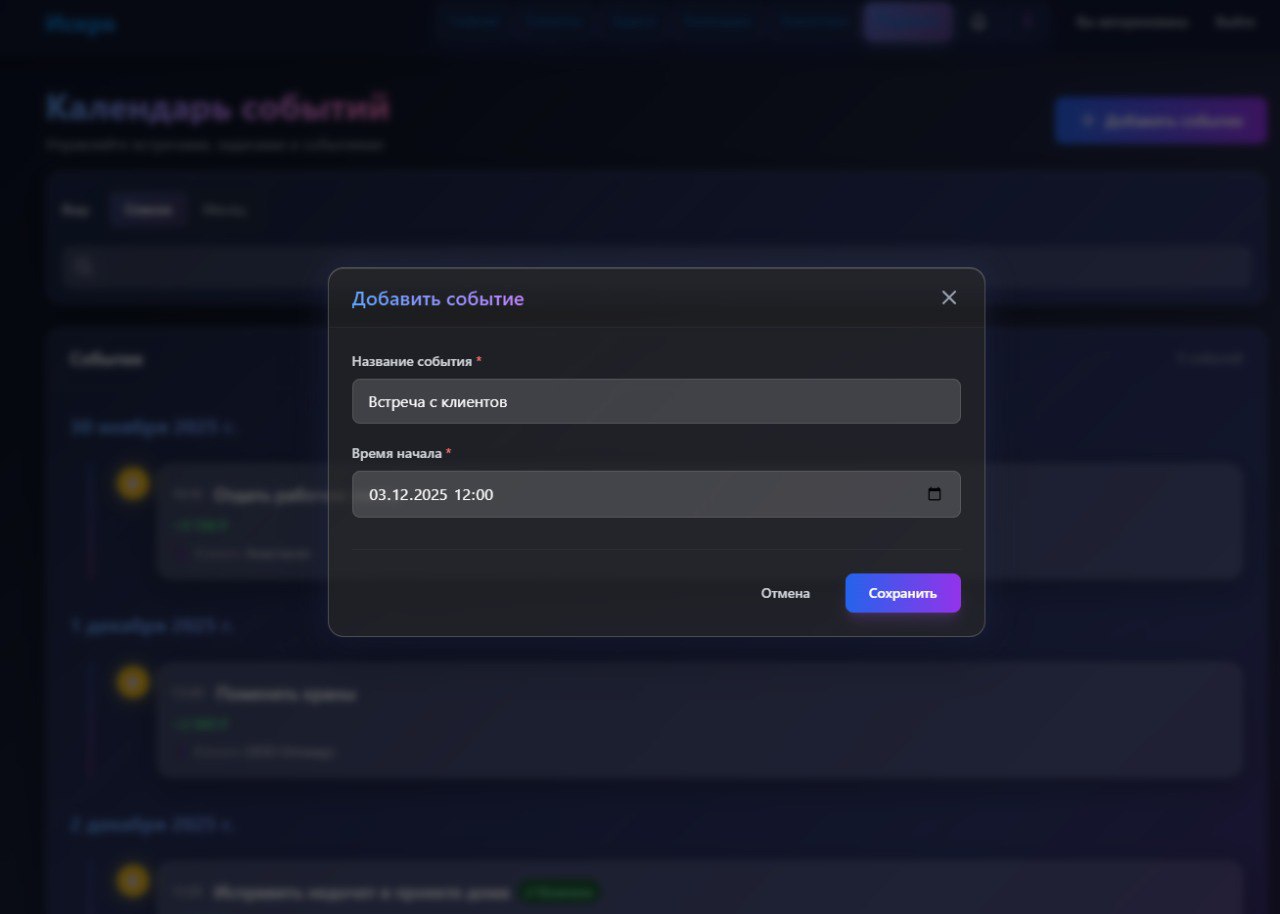
Task: Click the app logo in top-left corner
Action: tap(80, 23)
